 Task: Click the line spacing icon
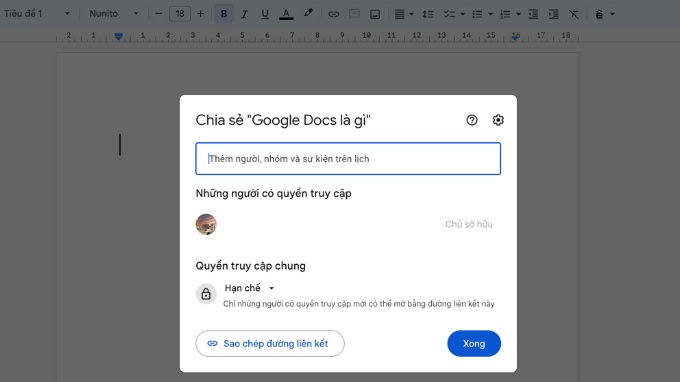point(428,14)
